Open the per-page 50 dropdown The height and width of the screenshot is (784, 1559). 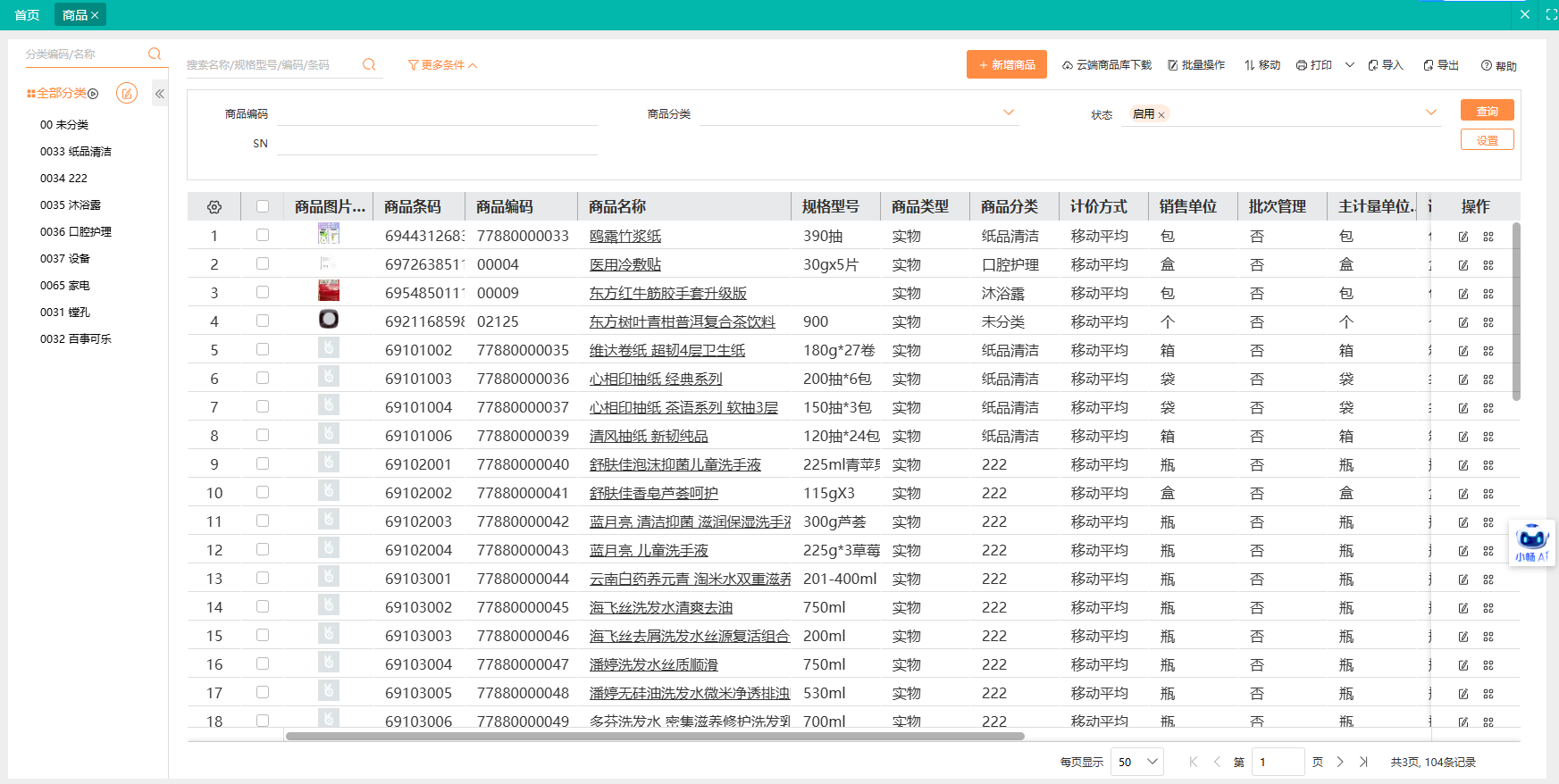[1137, 762]
